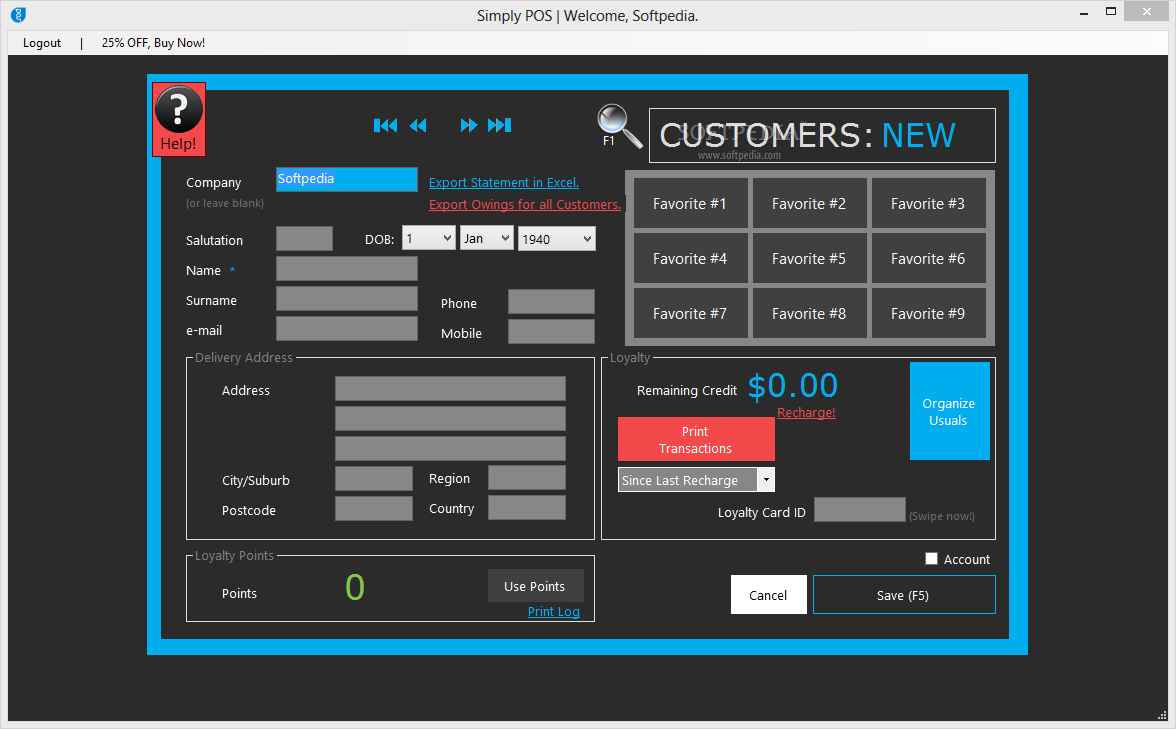Close the Simply POS window
The height and width of the screenshot is (729, 1176).
[x=1147, y=11]
